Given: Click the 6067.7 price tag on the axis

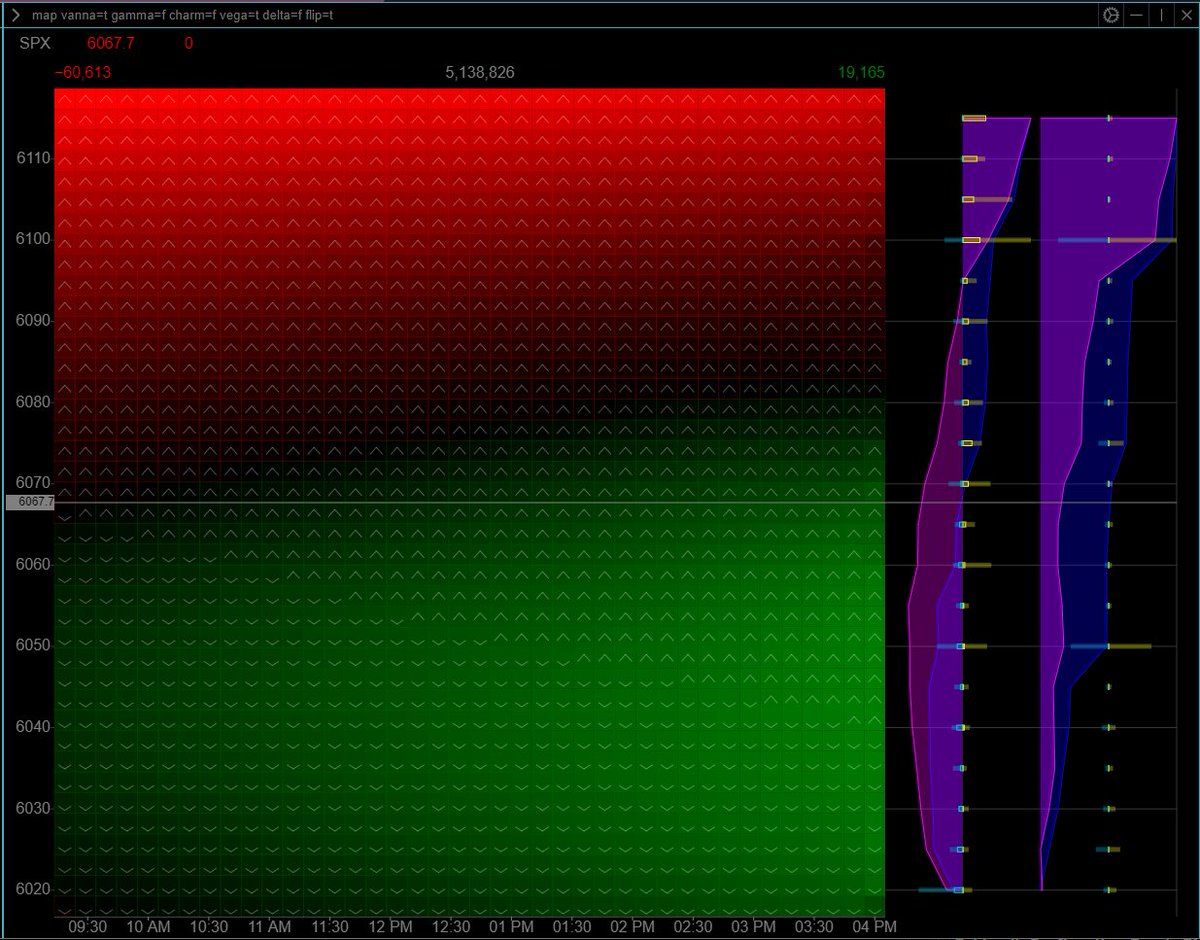Looking at the screenshot, I should (30, 502).
